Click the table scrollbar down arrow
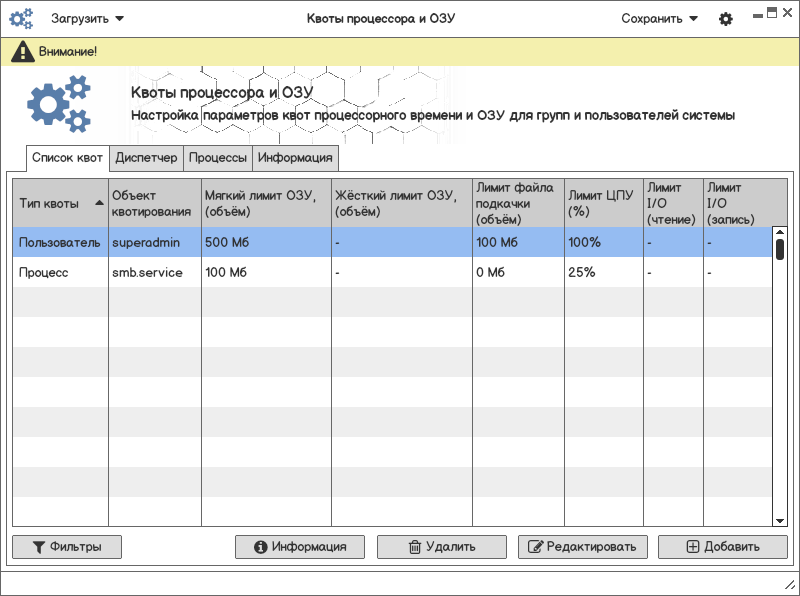This screenshot has width=800, height=596. point(780,520)
